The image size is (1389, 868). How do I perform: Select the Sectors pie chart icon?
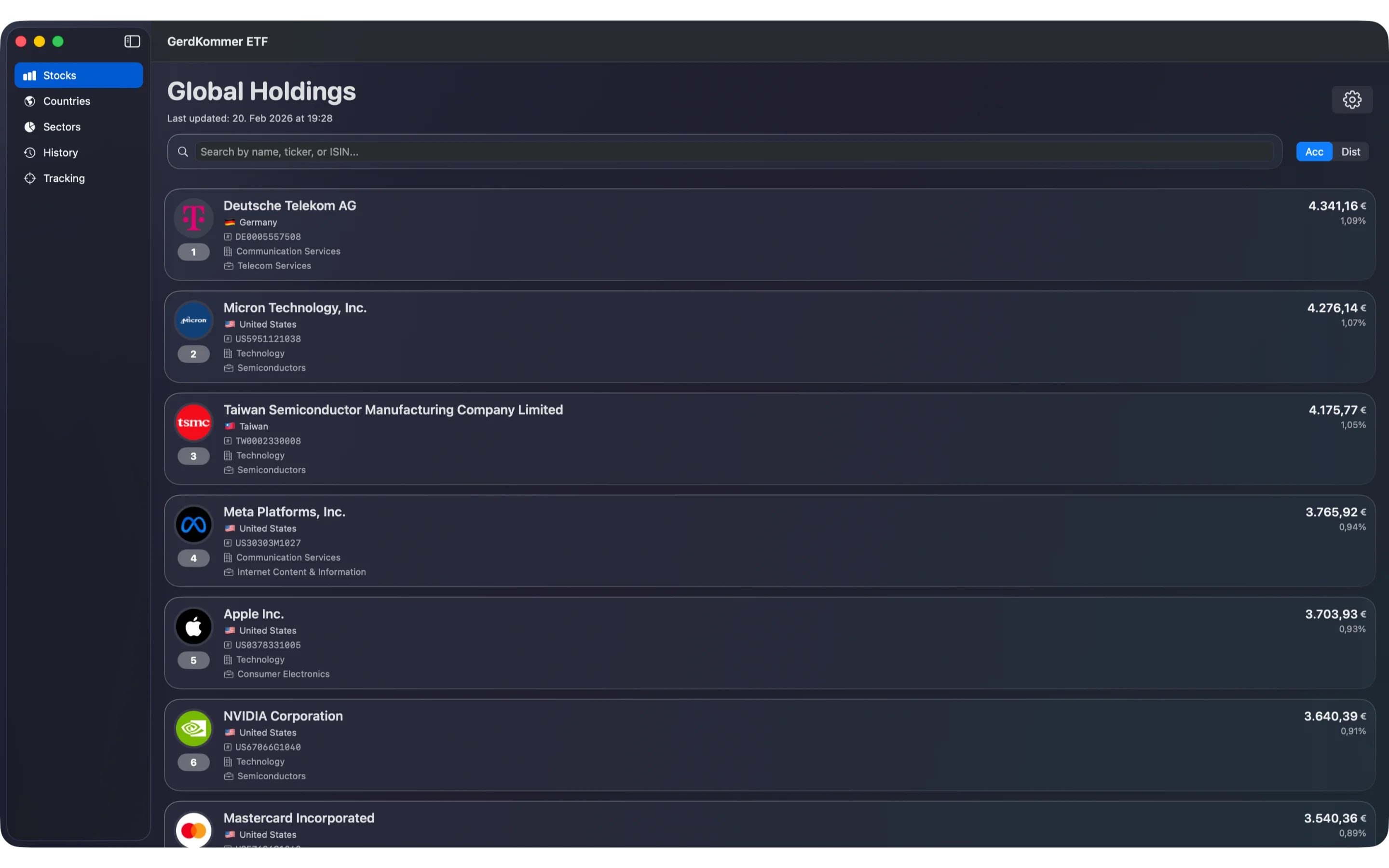coord(29,127)
